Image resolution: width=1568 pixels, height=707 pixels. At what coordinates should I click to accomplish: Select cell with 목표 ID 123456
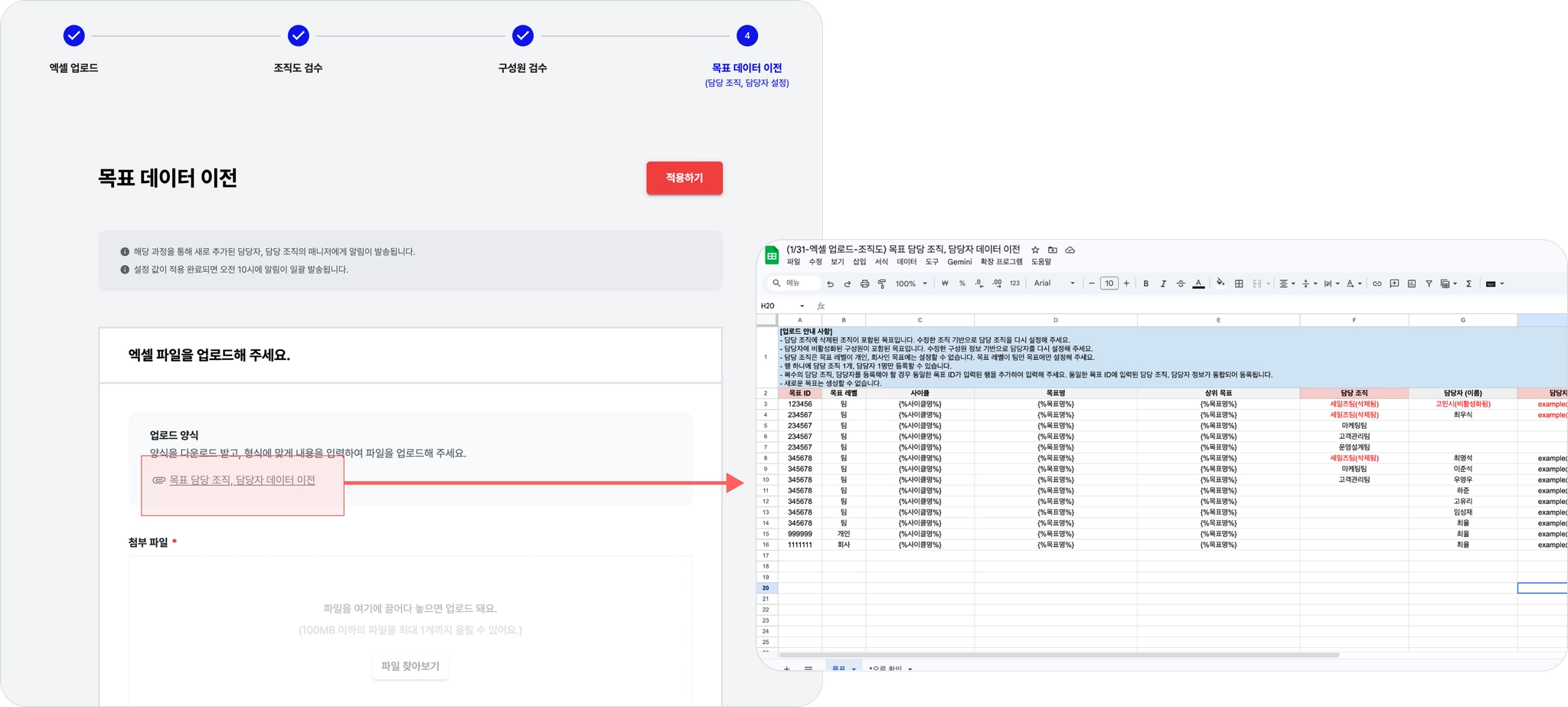800,404
